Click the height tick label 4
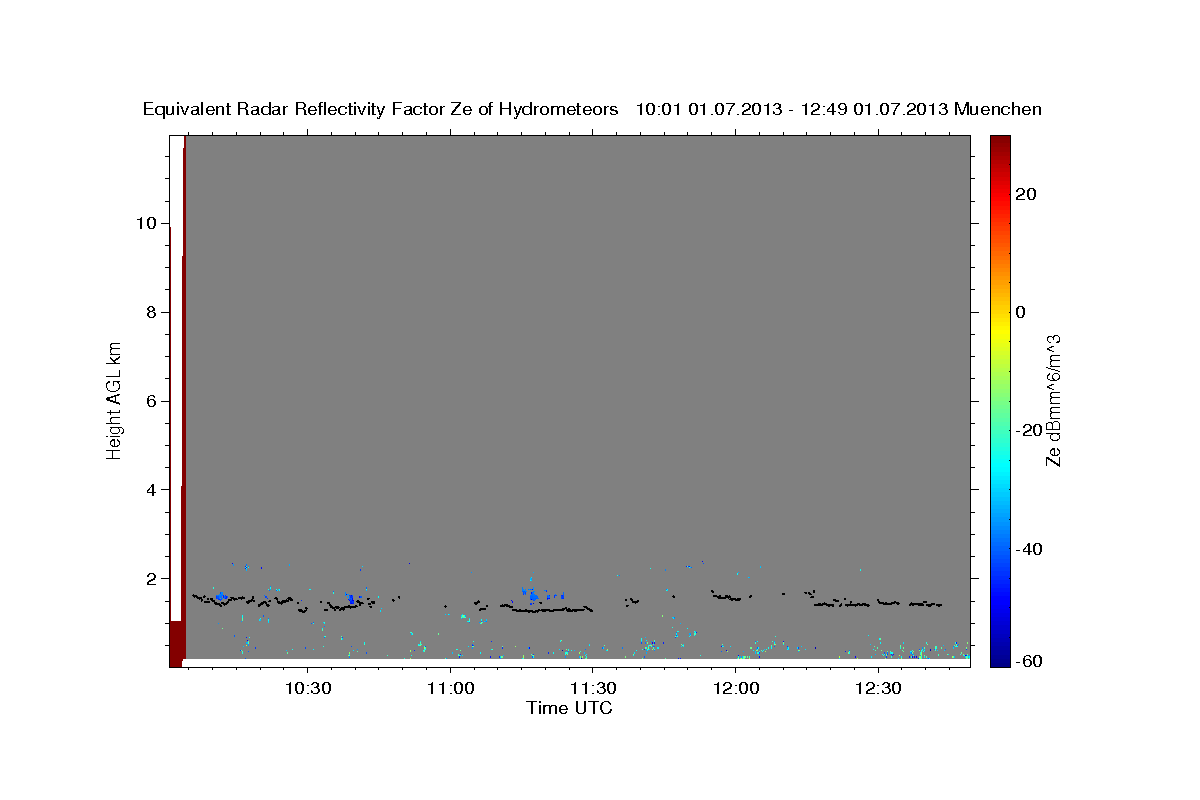Image resolution: width=1200 pixels, height=800 pixels. pyautogui.click(x=152, y=490)
